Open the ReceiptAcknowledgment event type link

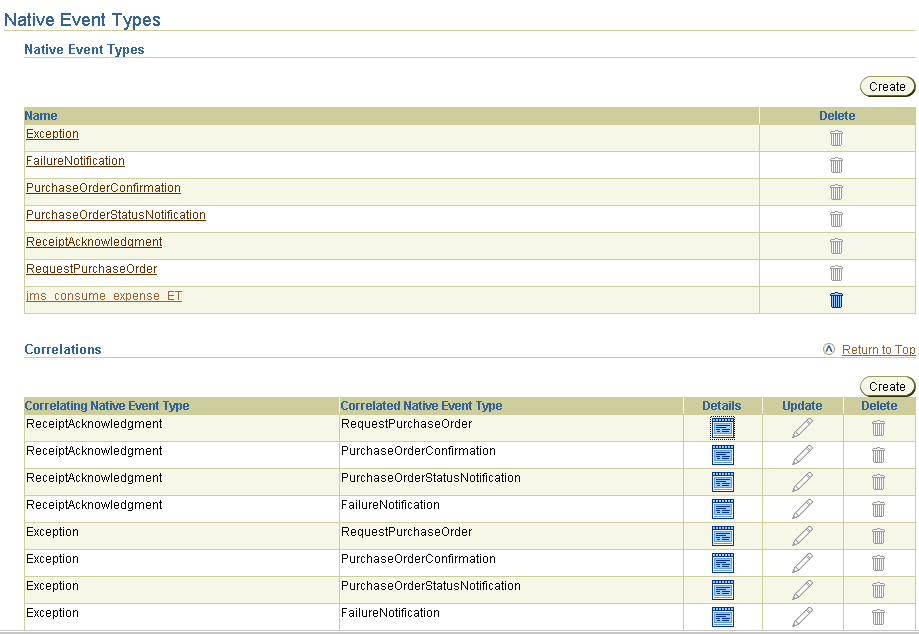[94, 241]
